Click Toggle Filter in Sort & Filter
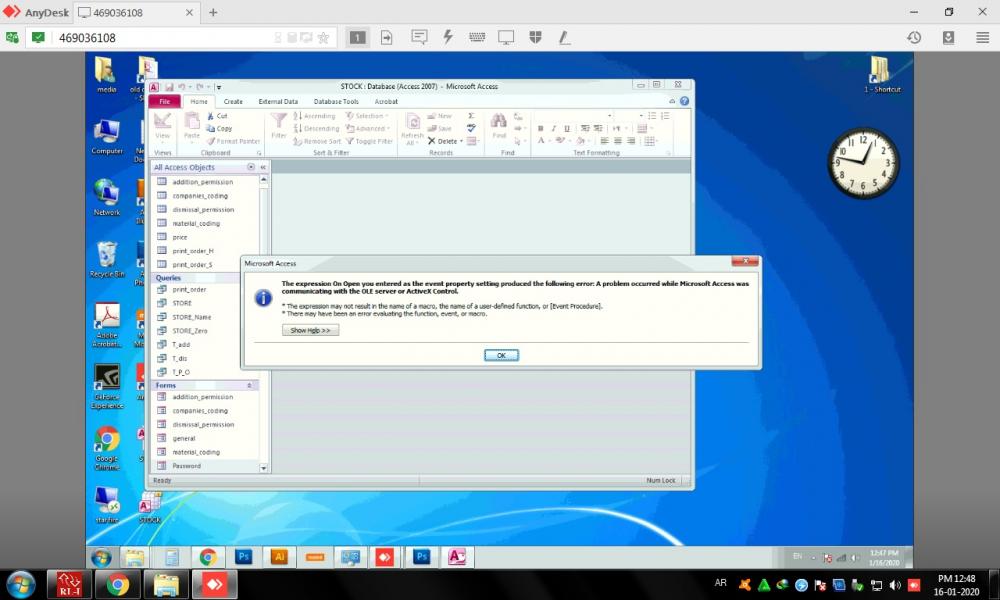1000x600 pixels. click(x=369, y=141)
